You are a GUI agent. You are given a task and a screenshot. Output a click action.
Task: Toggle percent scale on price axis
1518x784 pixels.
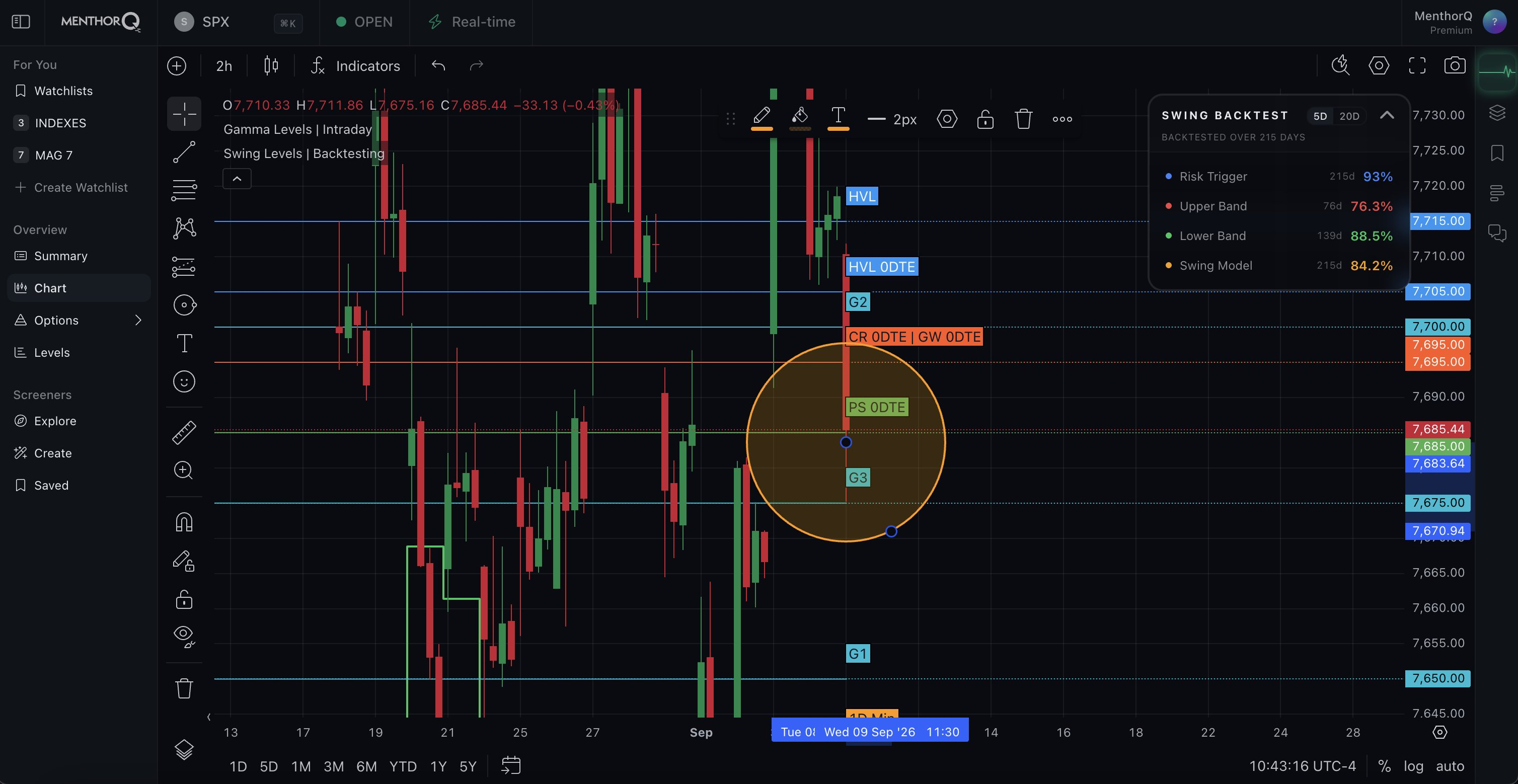(1384, 766)
